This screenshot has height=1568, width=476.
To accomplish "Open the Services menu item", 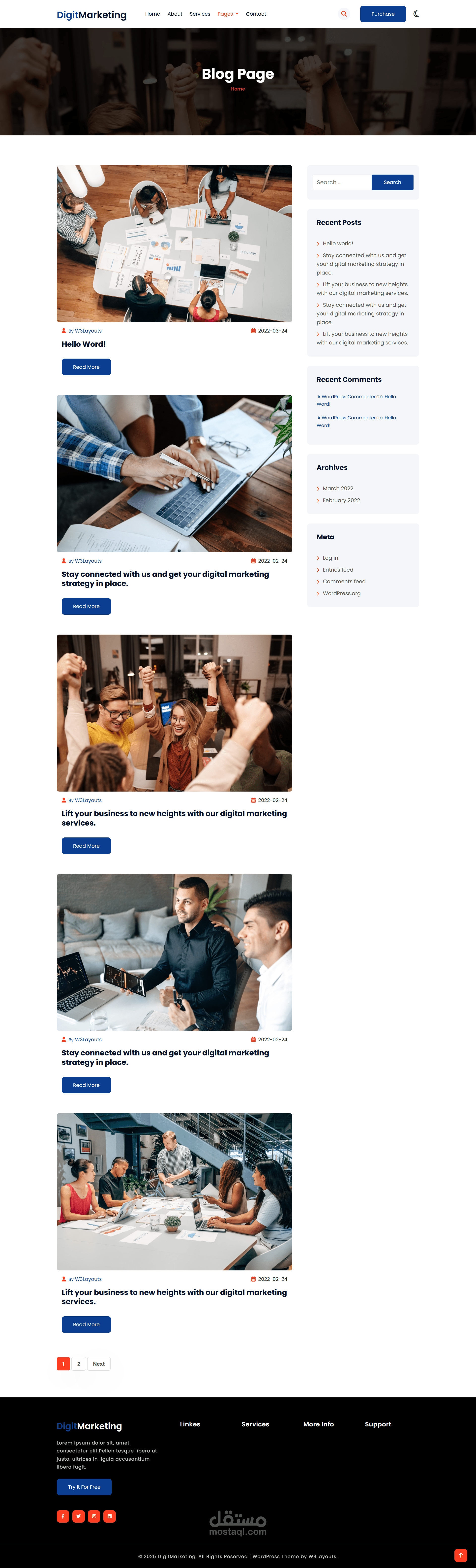I will pos(200,13).
